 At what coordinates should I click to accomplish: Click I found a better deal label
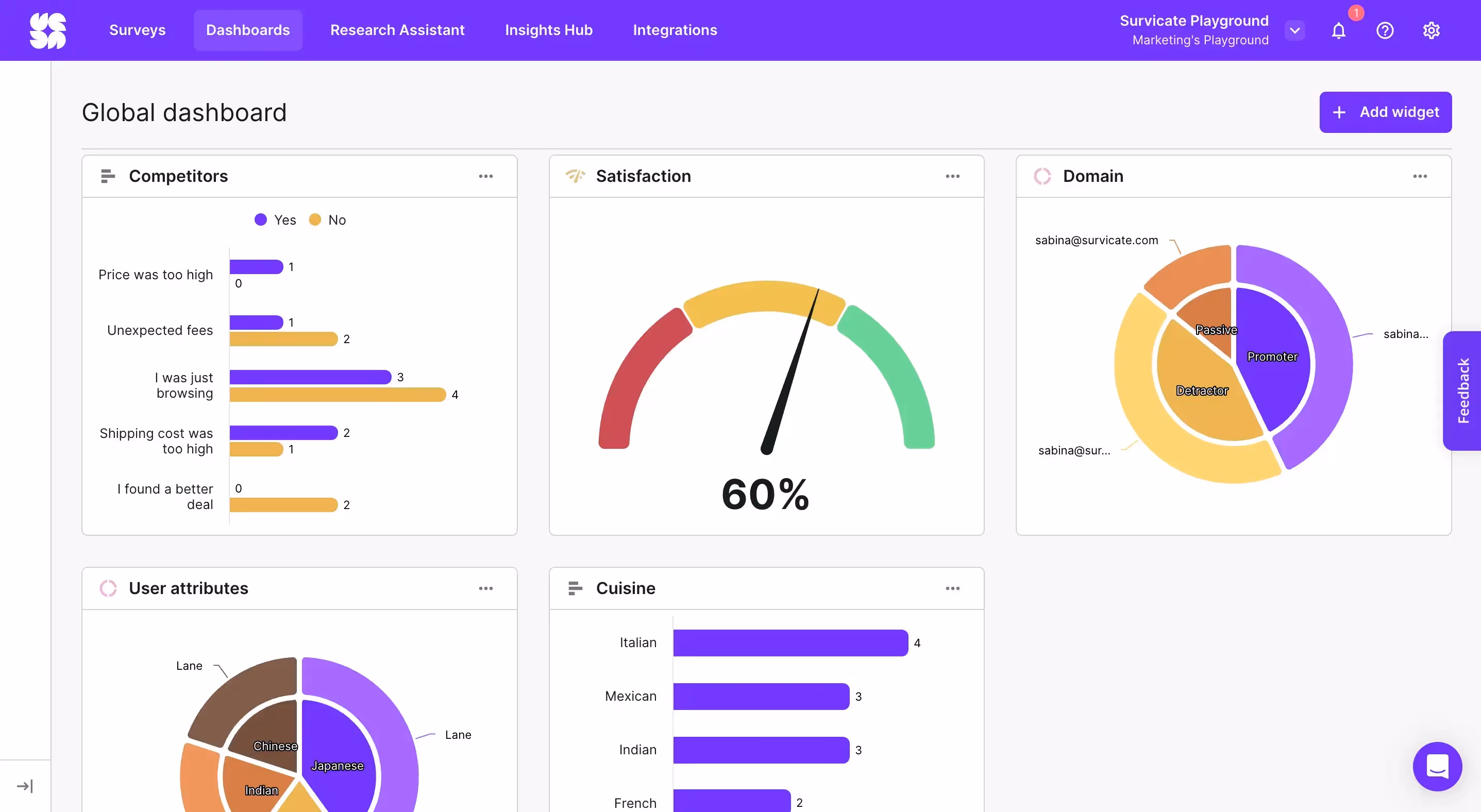pyautogui.click(x=165, y=497)
